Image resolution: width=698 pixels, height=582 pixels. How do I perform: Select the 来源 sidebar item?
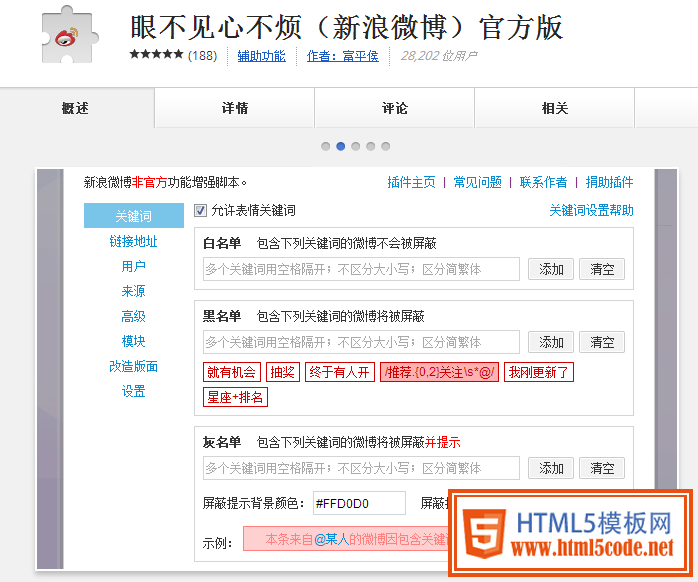(x=134, y=291)
